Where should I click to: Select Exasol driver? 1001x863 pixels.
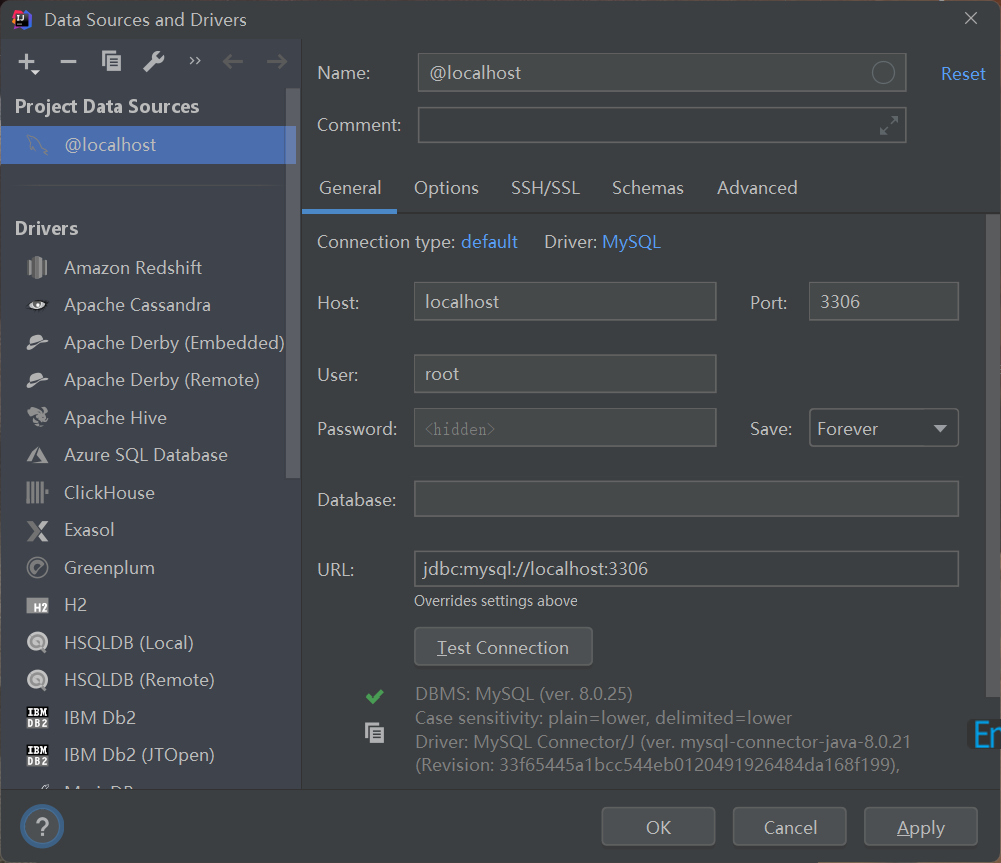click(x=89, y=530)
